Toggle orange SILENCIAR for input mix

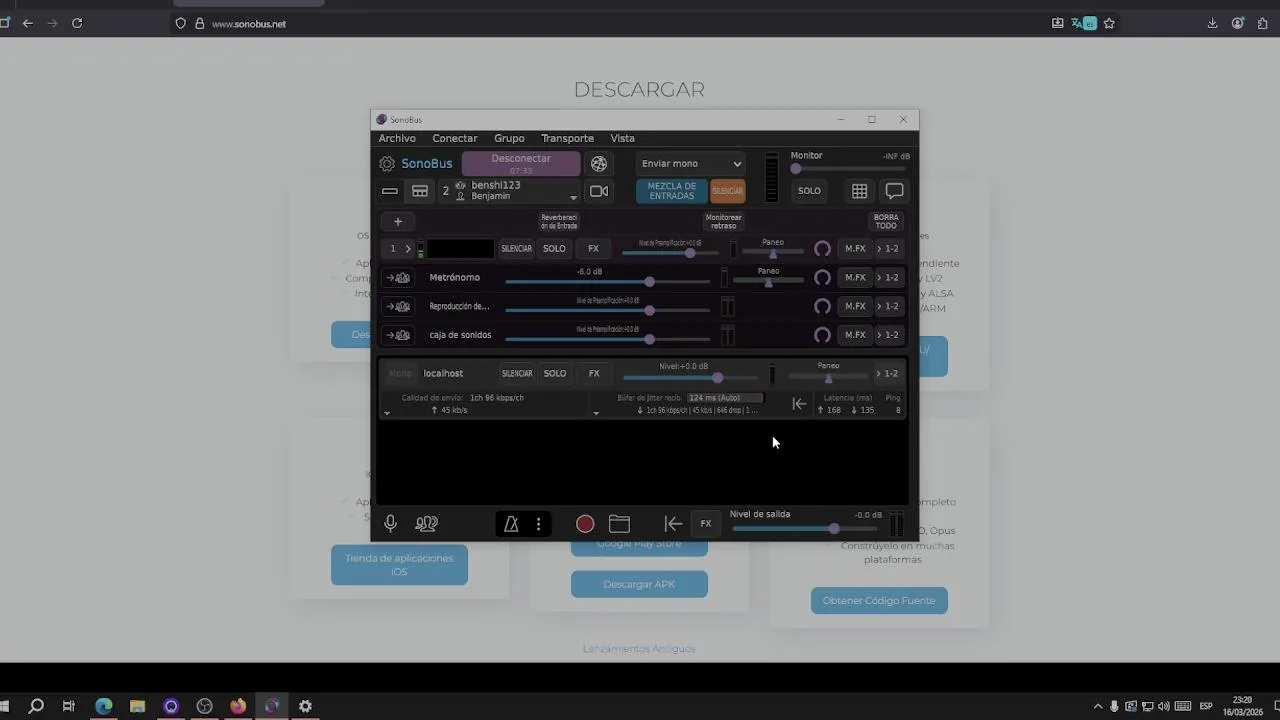pos(727,191)
